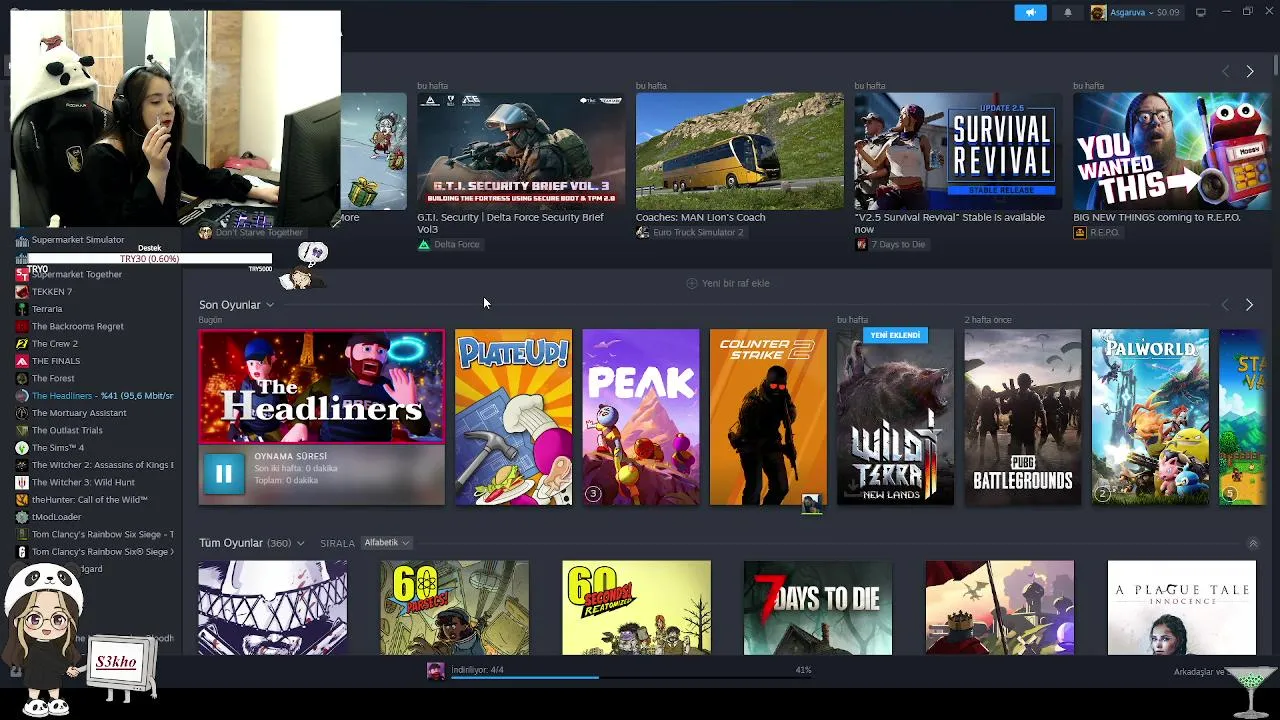Image resolution: width=1280 pixels, height=720 pixels.
Task: Open the Don't Starve Together link
Action: click(250, 232)
